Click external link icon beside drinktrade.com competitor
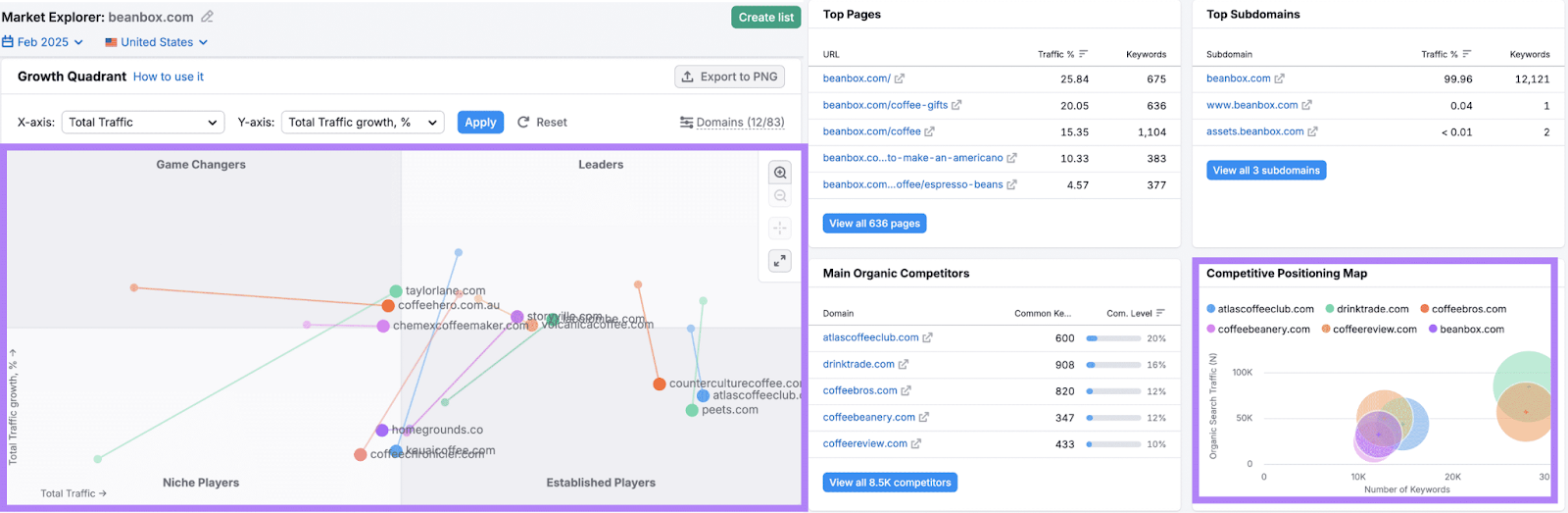The image size is (1568, 513). (x=903, y=364)
